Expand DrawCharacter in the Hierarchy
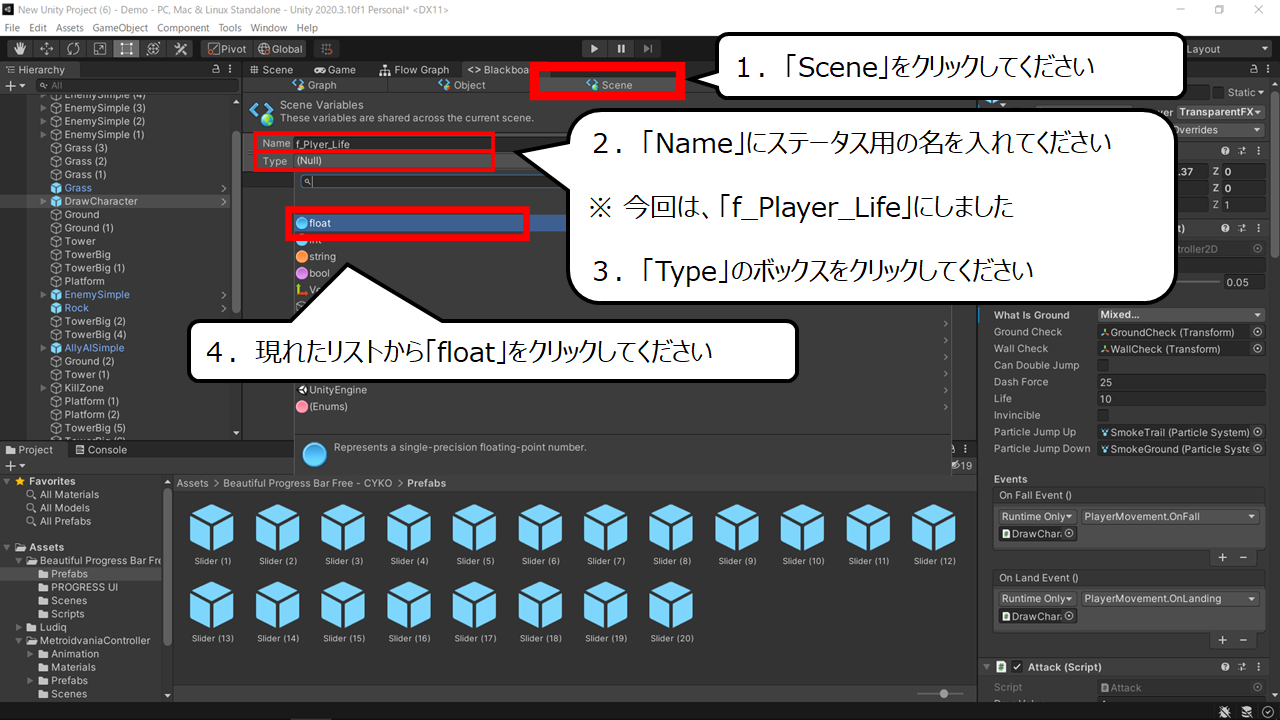Viewport: 1280px width, 720px height. pos(42,201)
